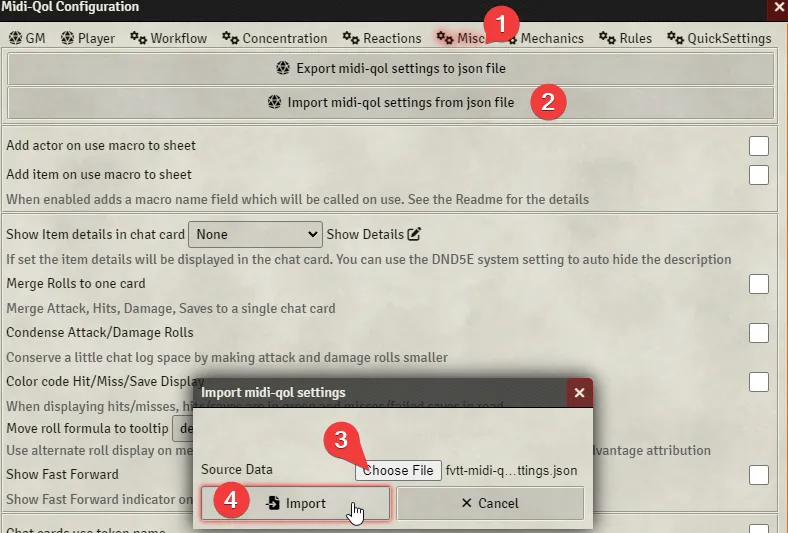Export midi-qol settings to json file

point(391,69)
